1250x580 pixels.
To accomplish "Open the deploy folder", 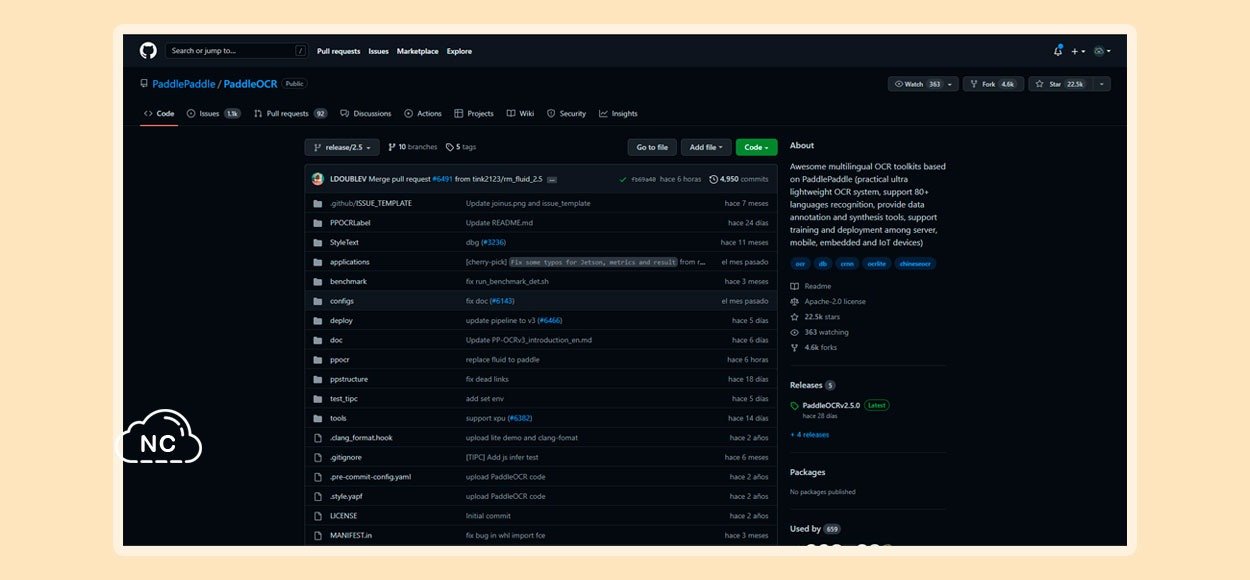I will pyautogui.click(x=341, y=321).
